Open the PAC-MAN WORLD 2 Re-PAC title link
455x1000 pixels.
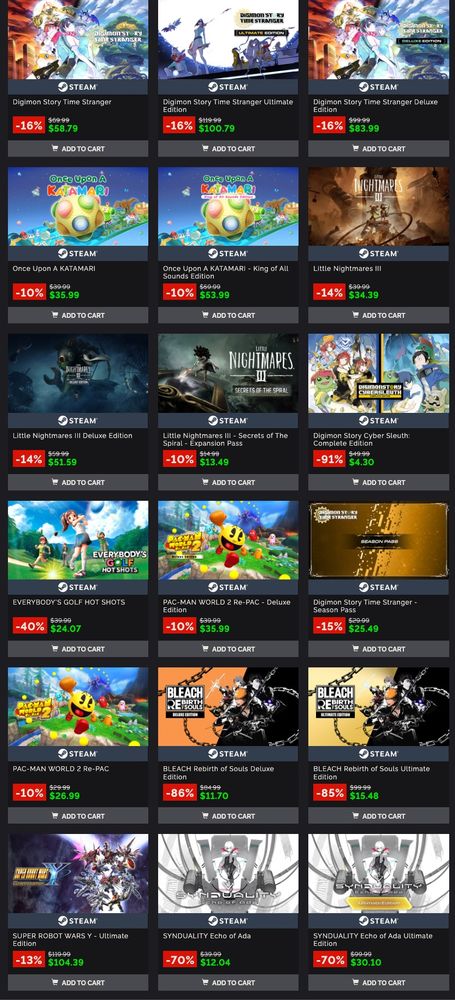coord(61,768)
